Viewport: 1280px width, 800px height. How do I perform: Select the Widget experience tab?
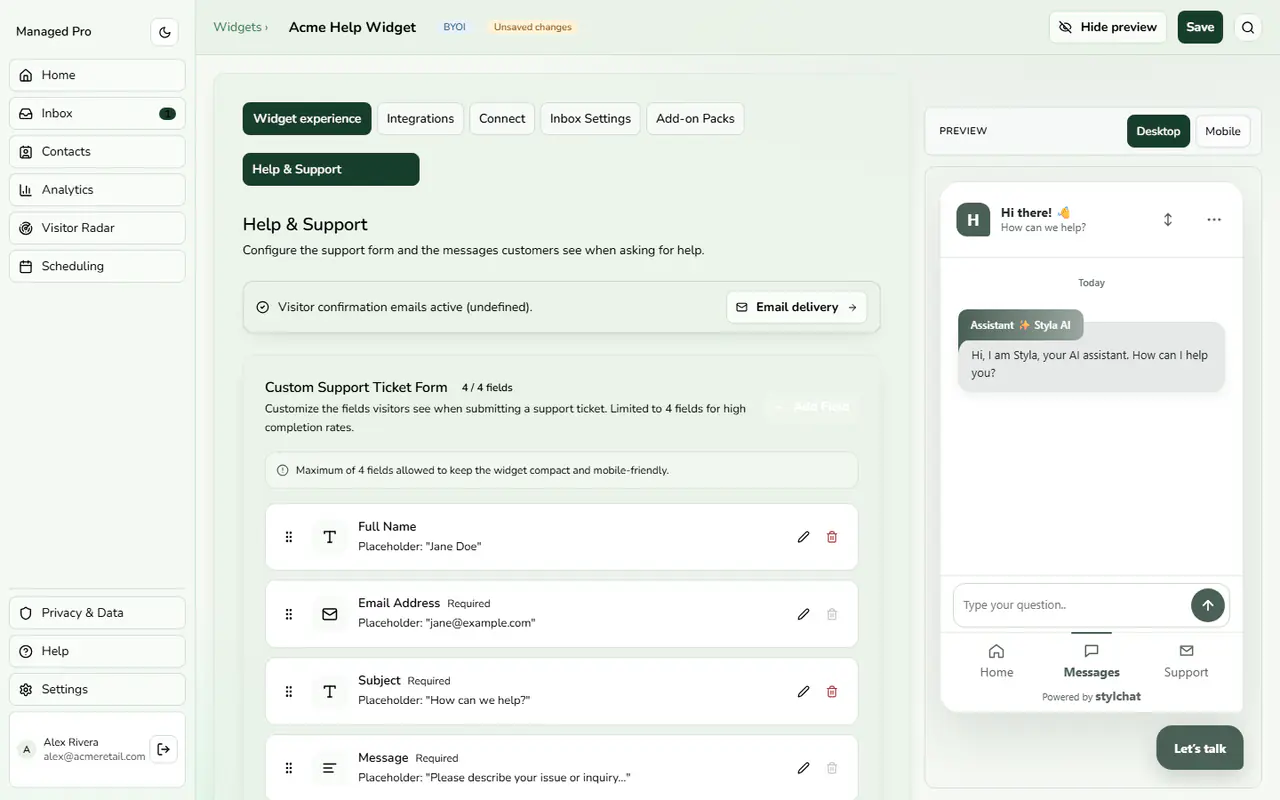click(x=307, y=118)
